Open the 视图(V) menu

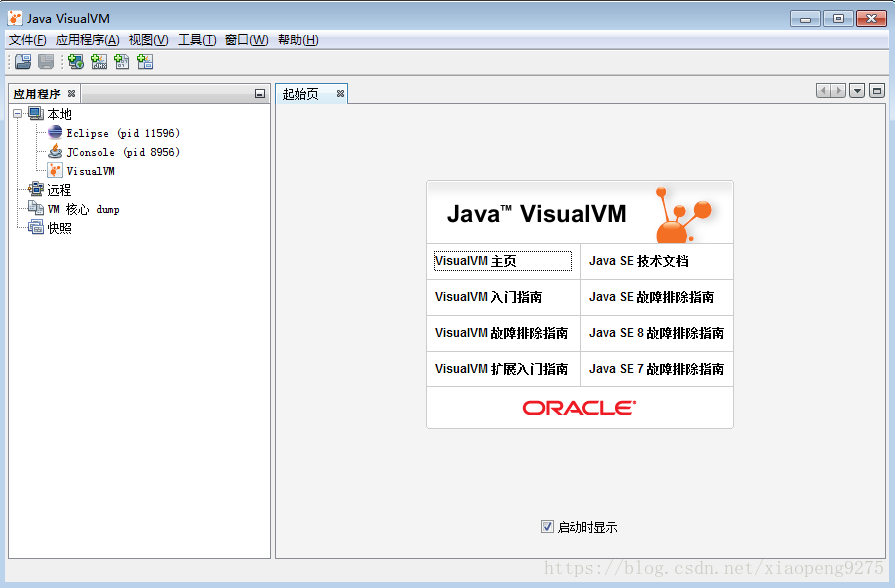(x=148, y=40)
